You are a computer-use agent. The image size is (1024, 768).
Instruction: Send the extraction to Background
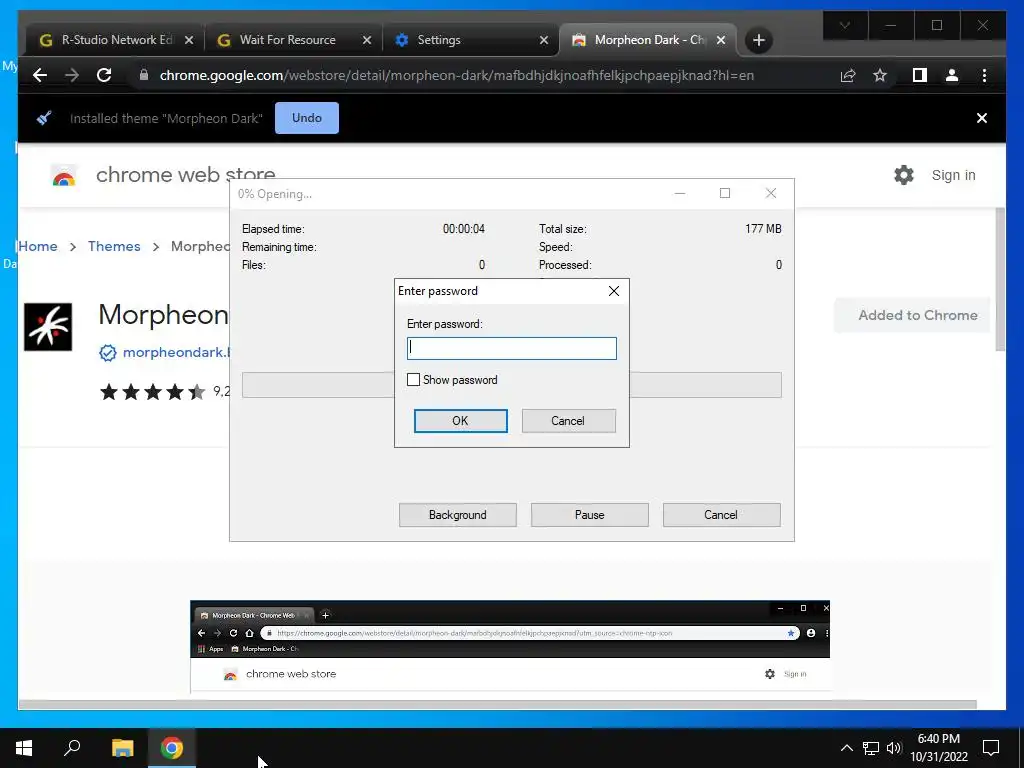(458, 515)
